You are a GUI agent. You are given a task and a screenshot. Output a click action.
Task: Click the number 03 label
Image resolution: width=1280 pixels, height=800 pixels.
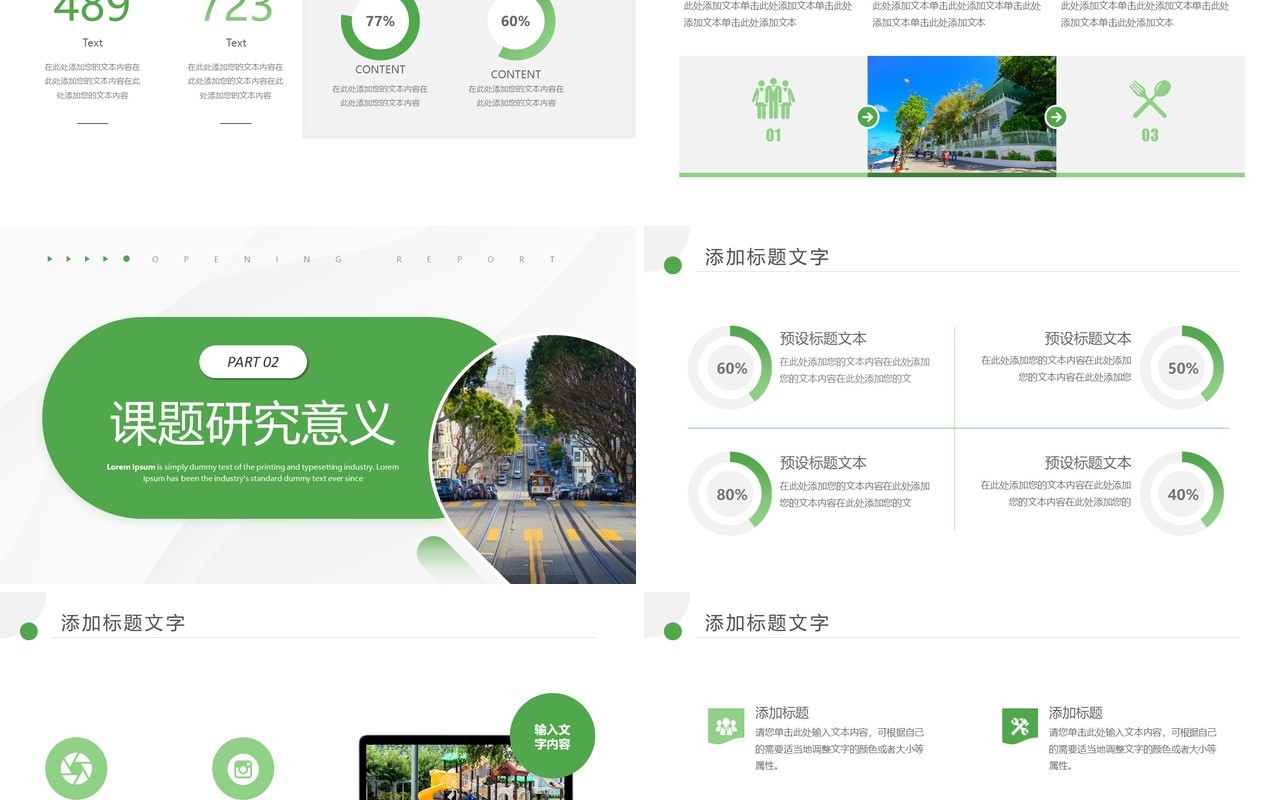pos(1150,135)
